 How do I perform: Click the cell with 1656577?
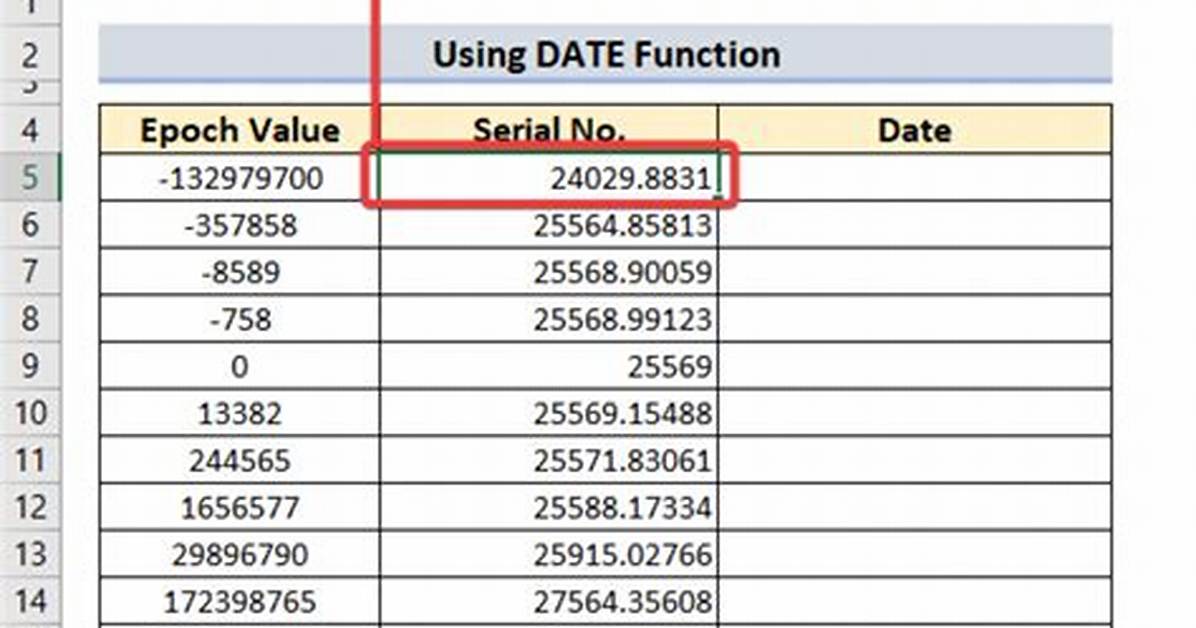(240, 507)
